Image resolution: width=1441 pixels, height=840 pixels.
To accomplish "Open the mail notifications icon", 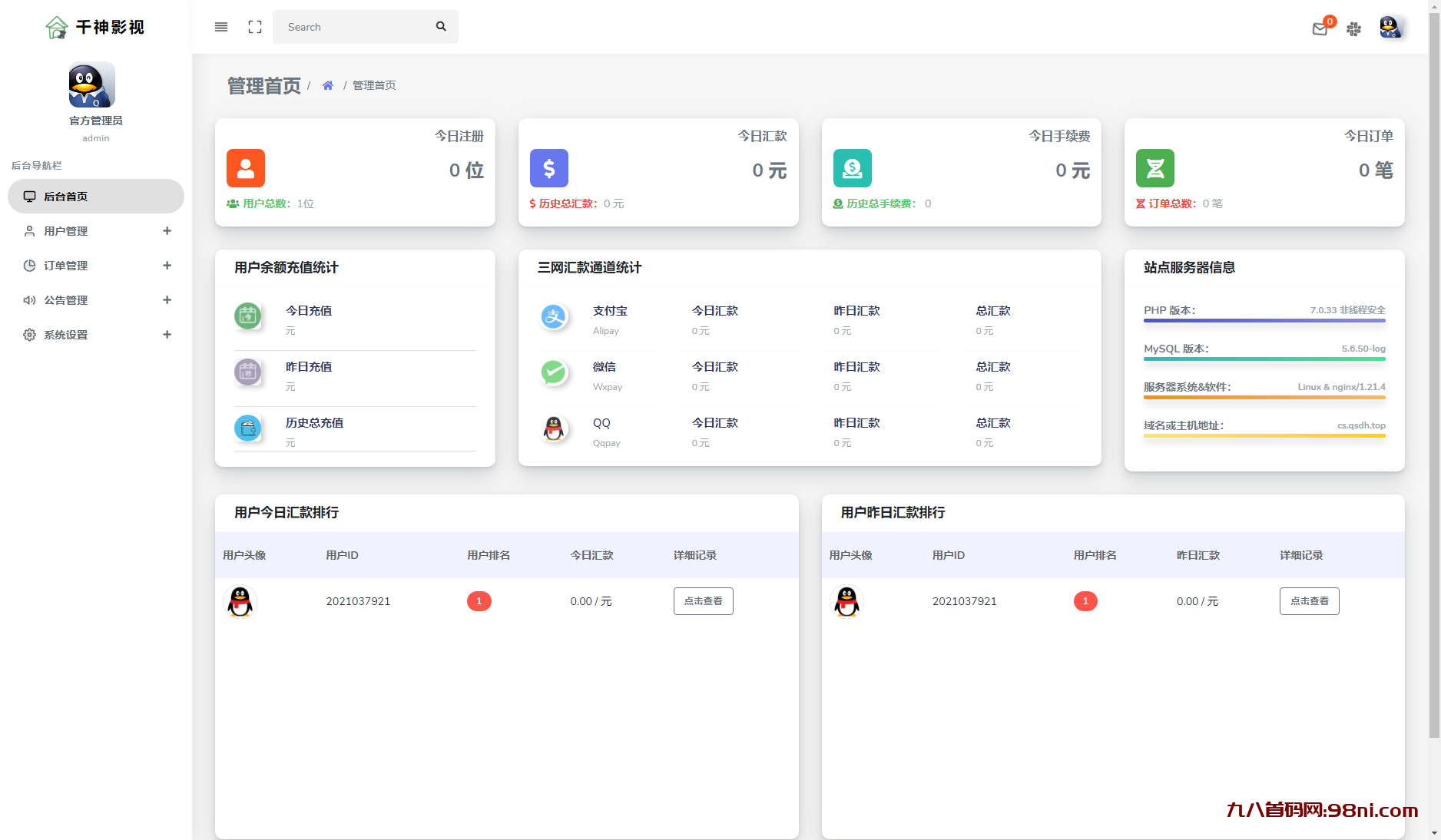I will 1320,29.
